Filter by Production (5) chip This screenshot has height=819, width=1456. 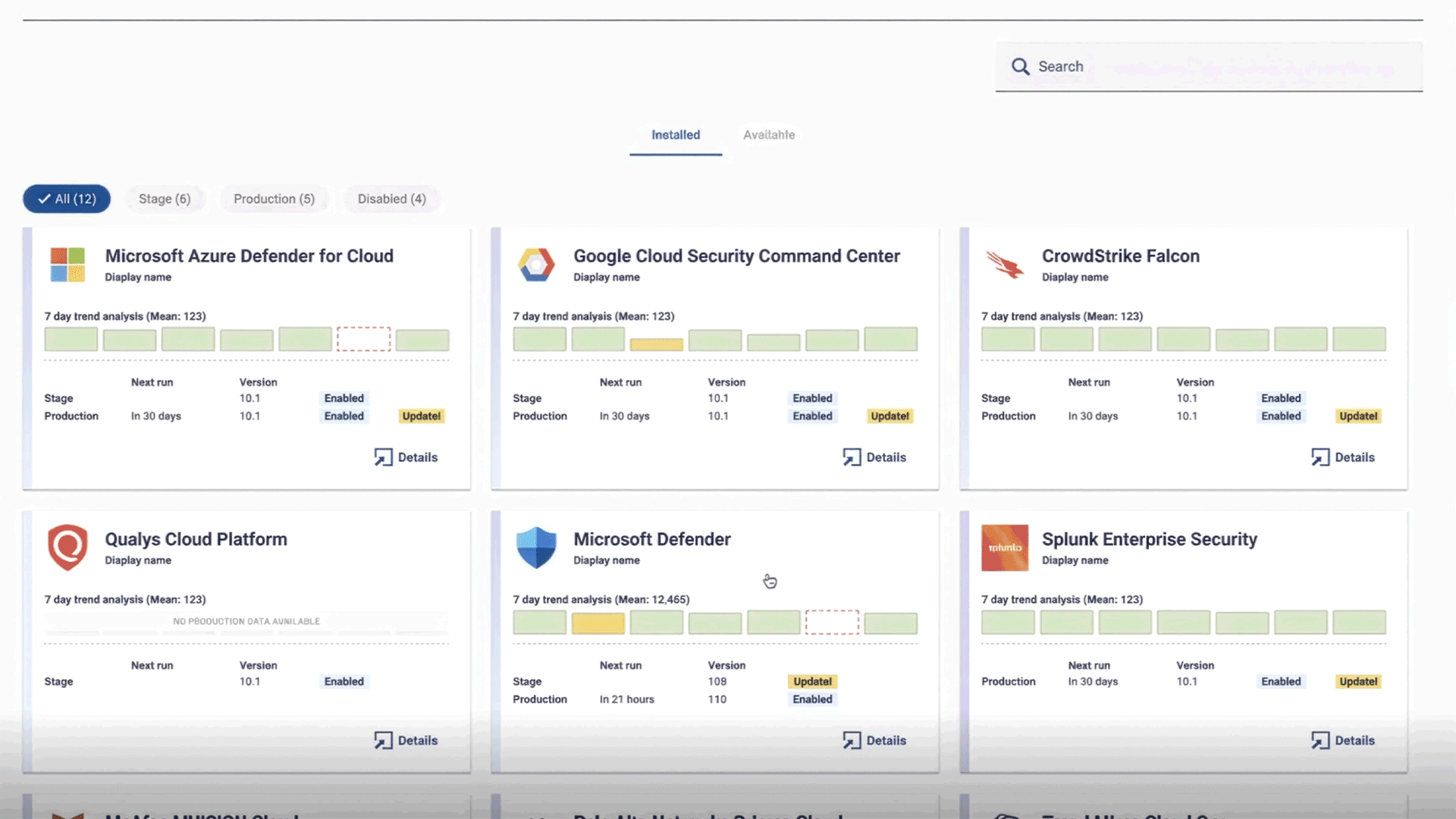click(x=274, y=199)
